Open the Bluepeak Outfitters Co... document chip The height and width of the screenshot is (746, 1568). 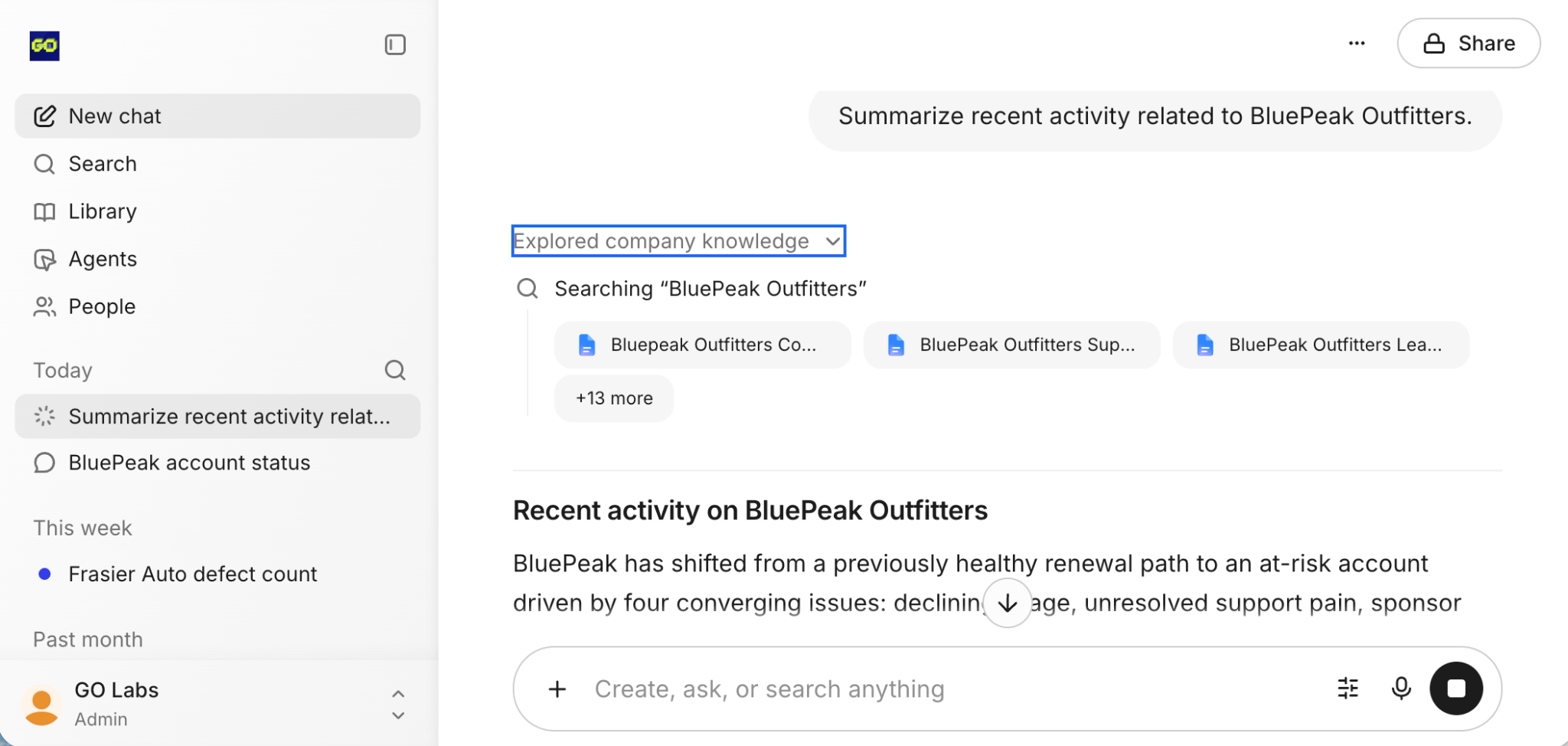coord(702,345)
